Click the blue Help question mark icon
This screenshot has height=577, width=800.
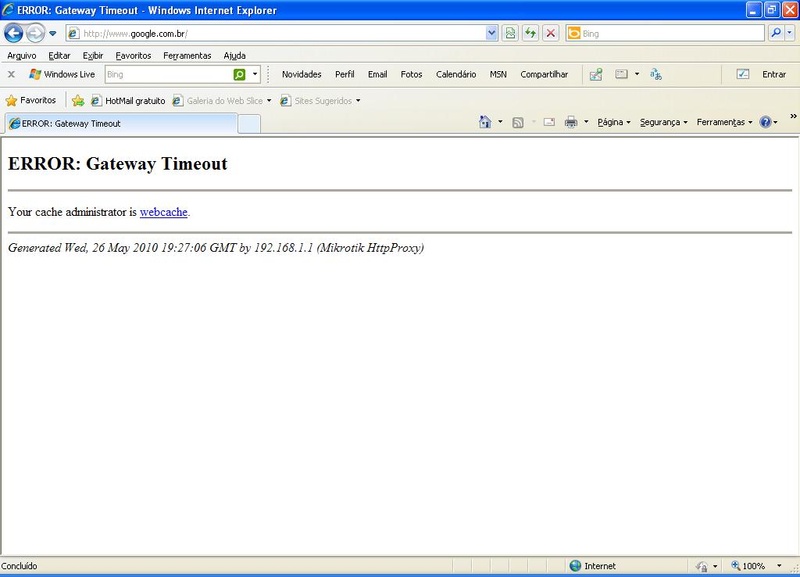point(765,122)
